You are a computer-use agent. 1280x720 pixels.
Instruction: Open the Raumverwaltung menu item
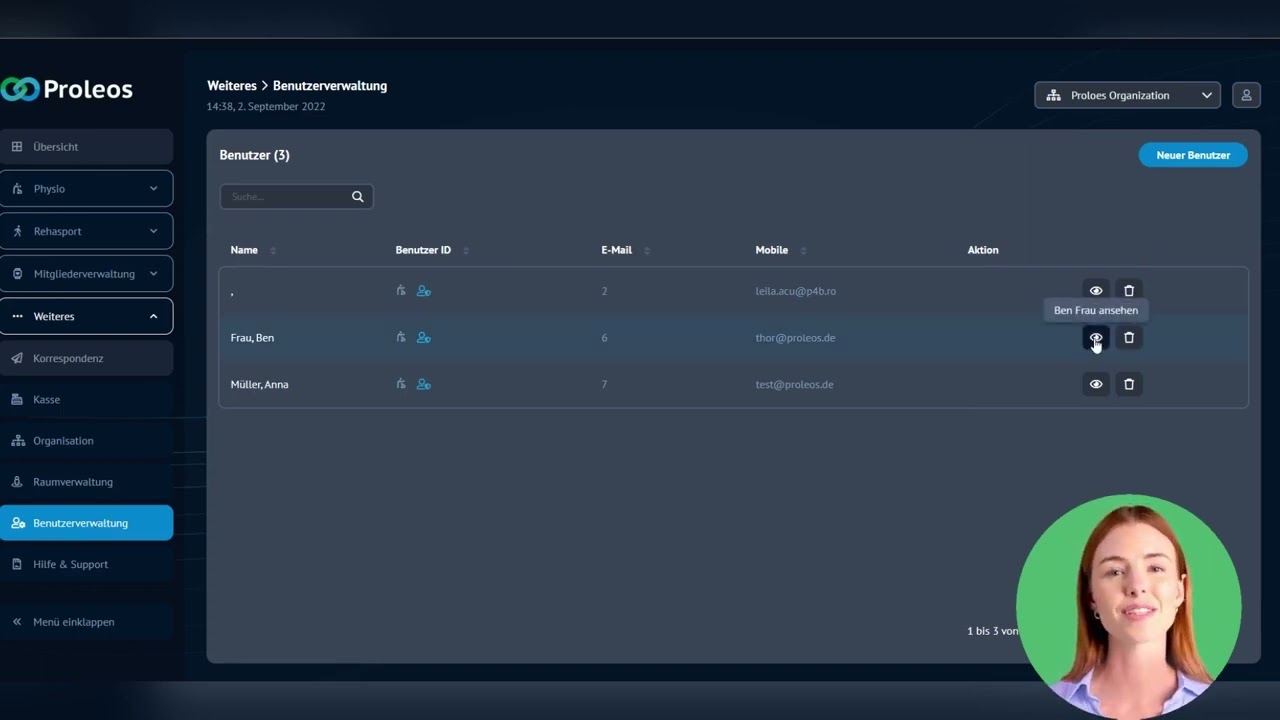pyautogui.click(x=86, y=481)
